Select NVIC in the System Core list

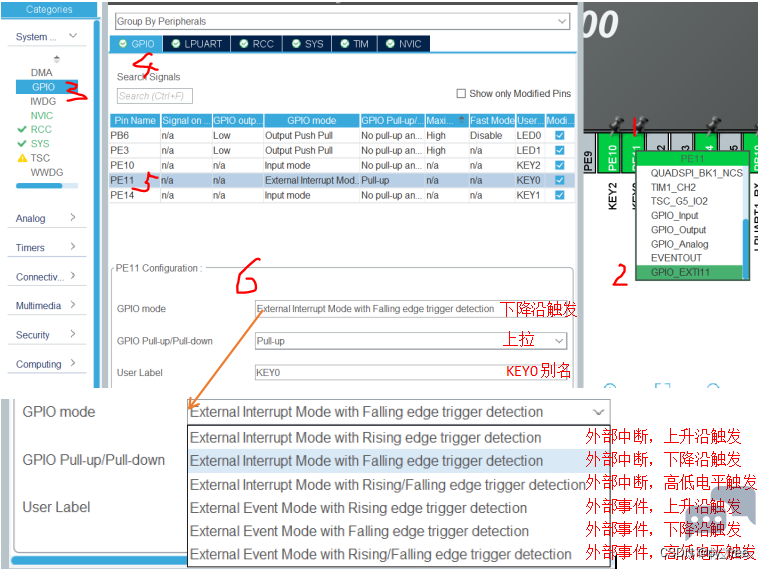[x=41, y=115]
